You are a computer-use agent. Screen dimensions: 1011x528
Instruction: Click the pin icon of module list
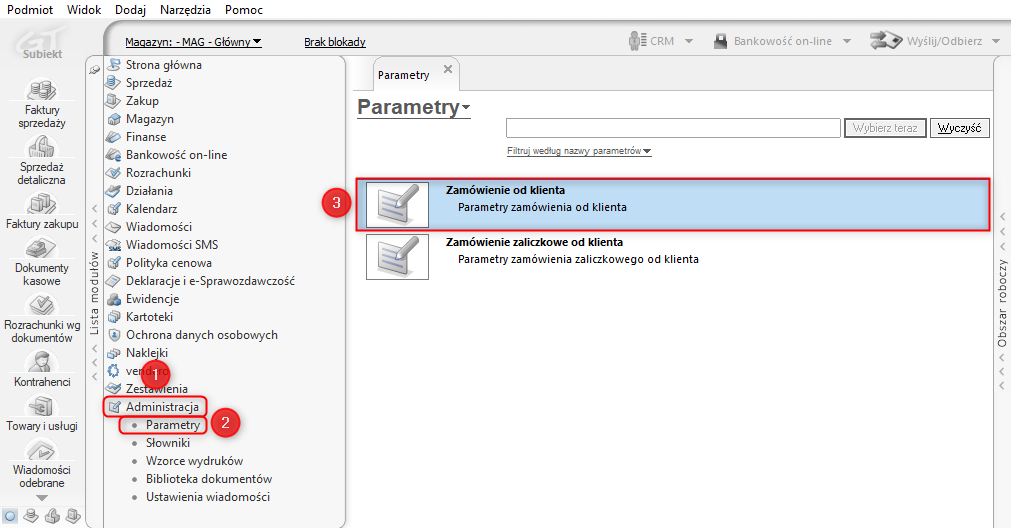click(95, 70)
